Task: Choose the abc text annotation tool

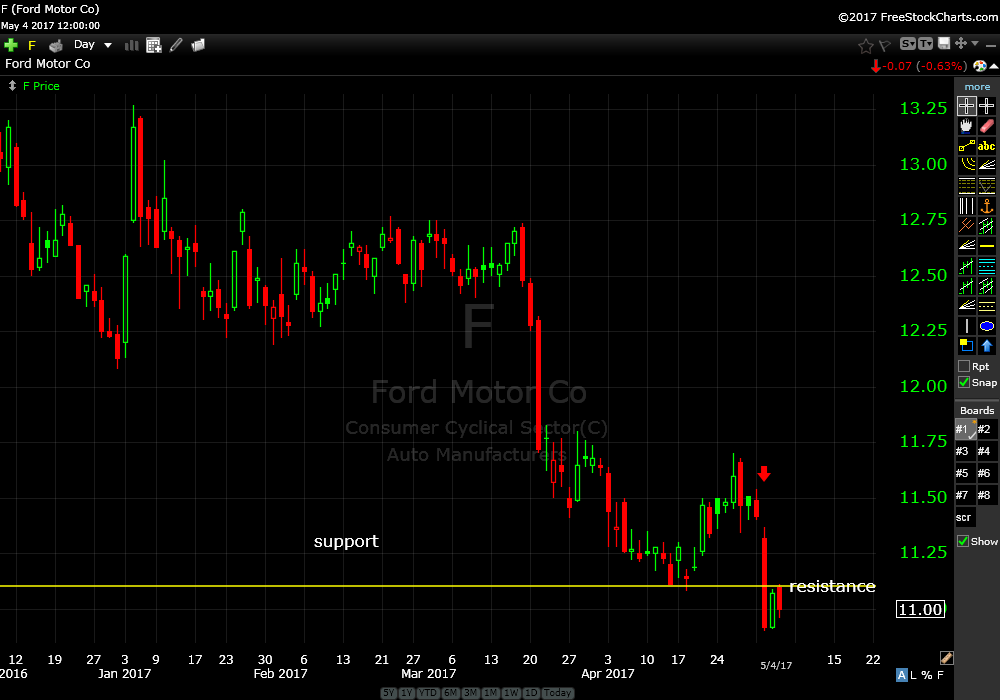Action: tap(987, 147)
